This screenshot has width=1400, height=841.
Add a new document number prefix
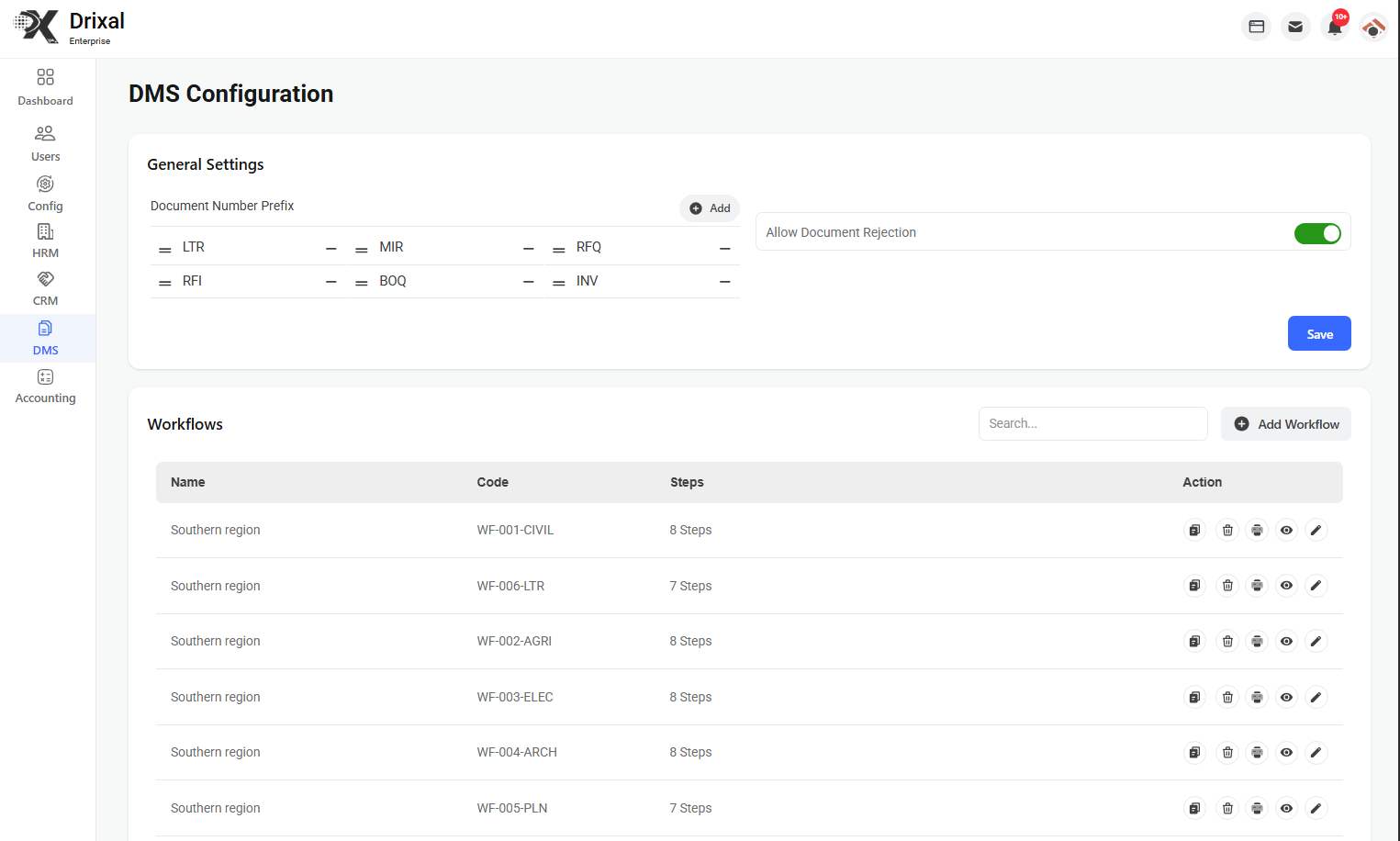(710, 208)
